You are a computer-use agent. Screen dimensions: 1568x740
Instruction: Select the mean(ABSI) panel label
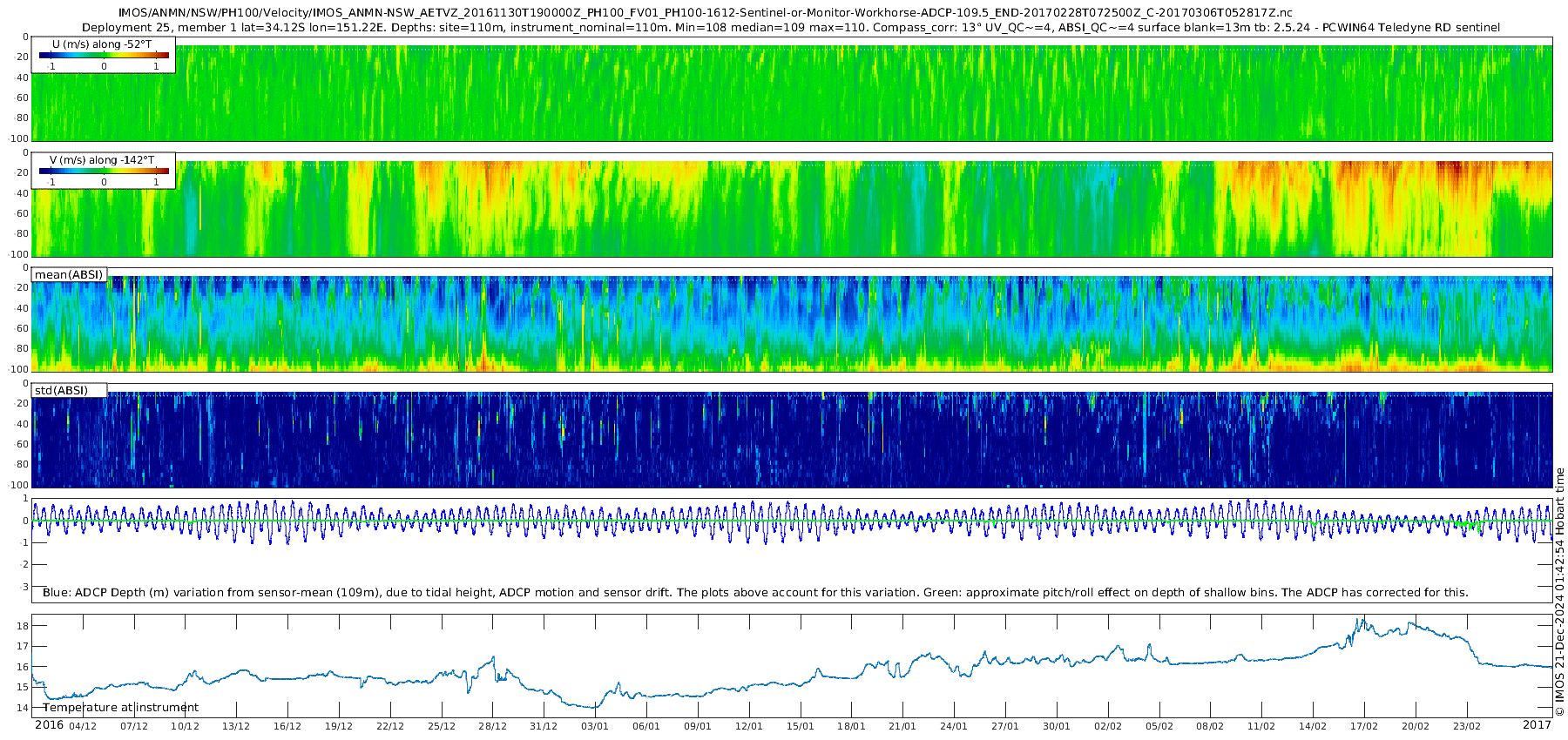[x=69, y=275]
